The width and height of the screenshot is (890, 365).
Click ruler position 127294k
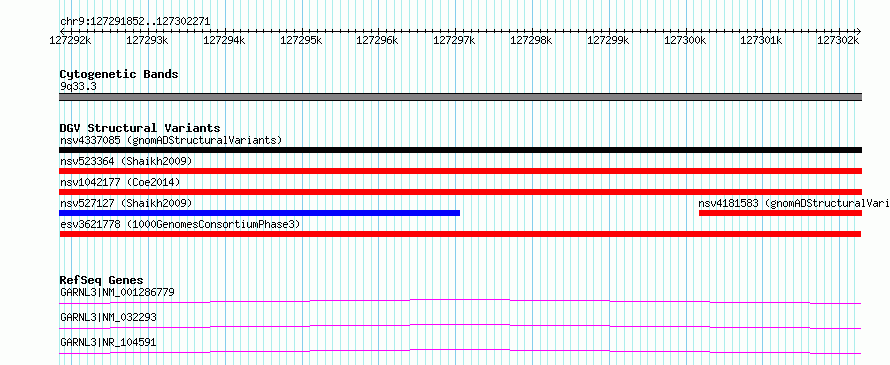coord(224,40)
